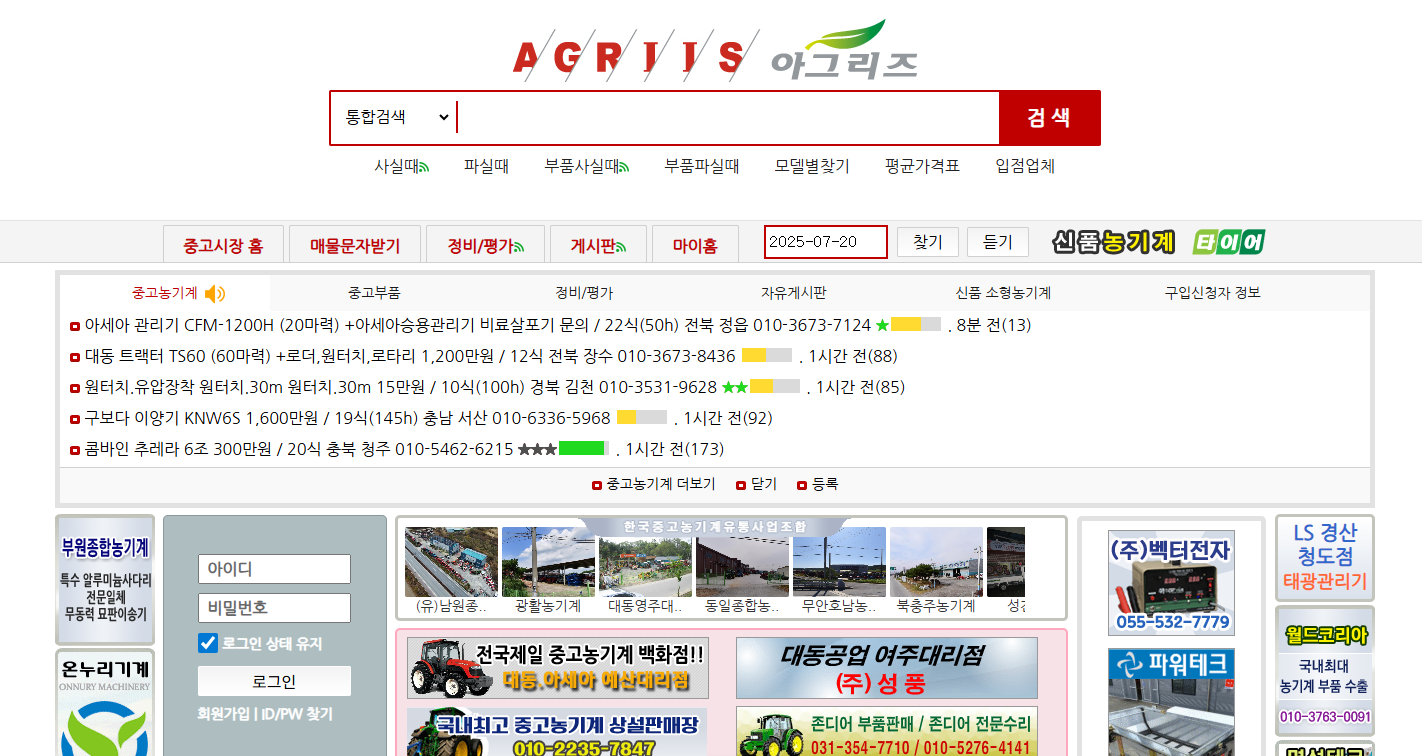The image size is (1422, 756).
Task: Open the 모델별찾기 link
Action: 812,166
